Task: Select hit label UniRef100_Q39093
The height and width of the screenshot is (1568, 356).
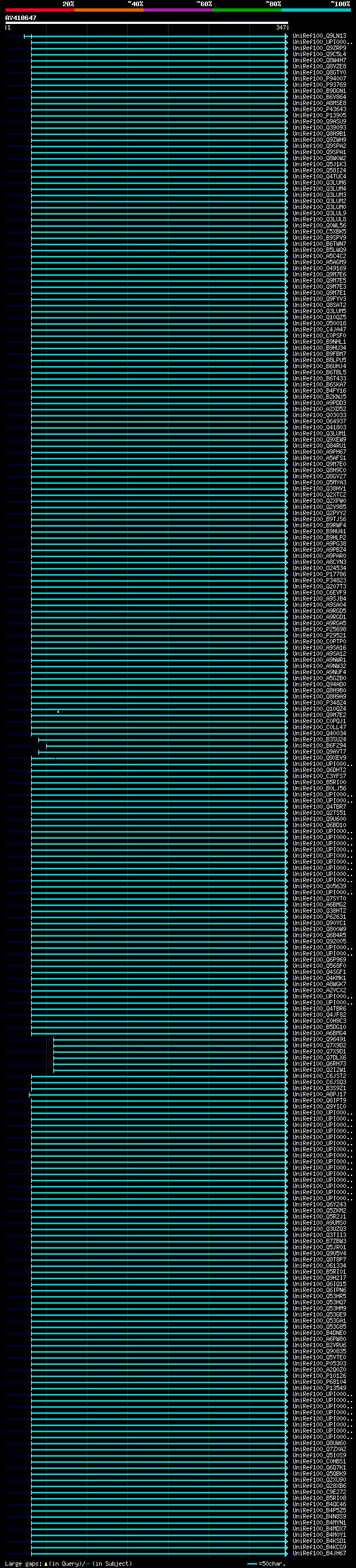Action: [319, 128]
